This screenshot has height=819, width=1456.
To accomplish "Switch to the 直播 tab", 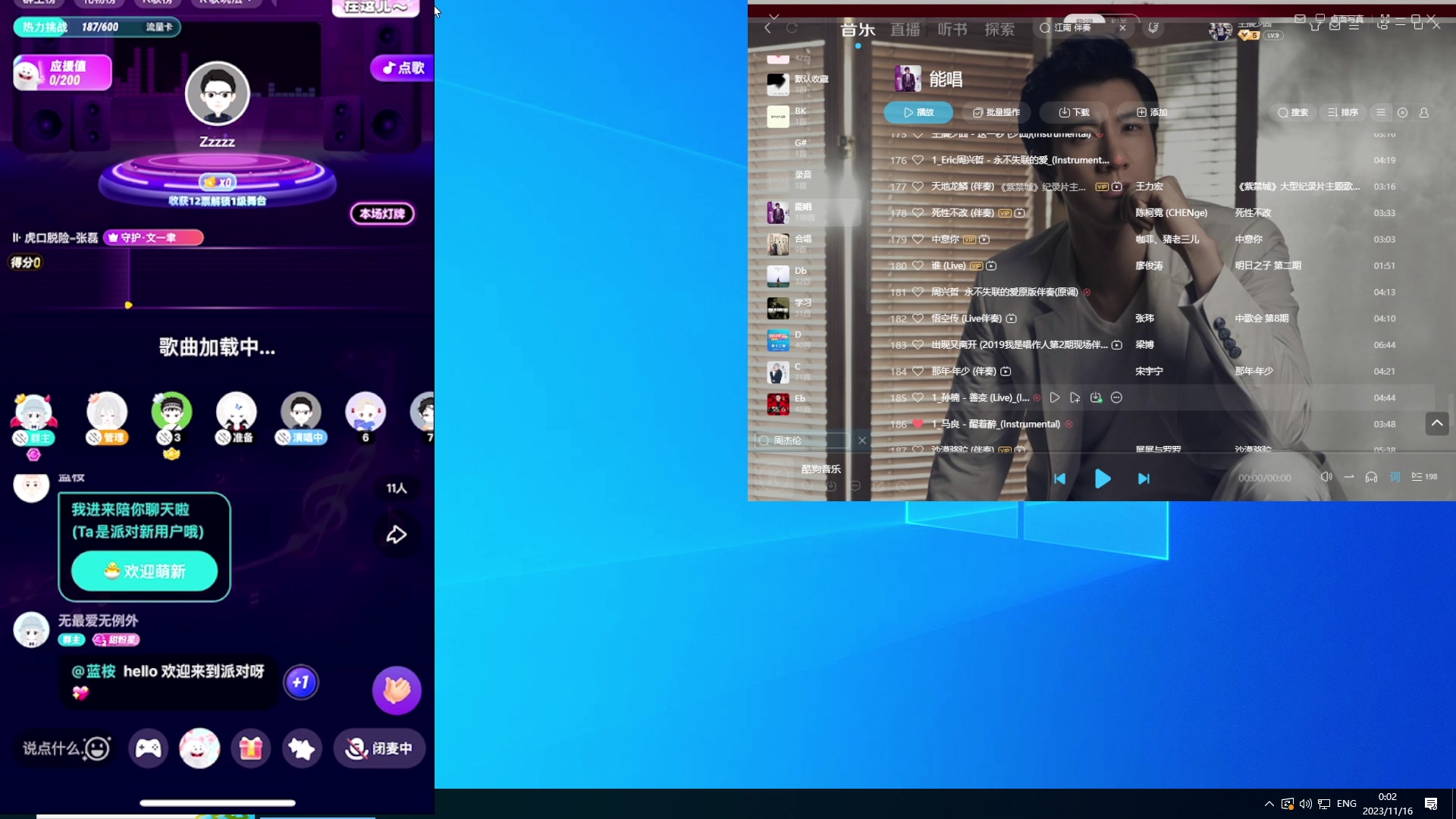I will [x=905, y=30].
